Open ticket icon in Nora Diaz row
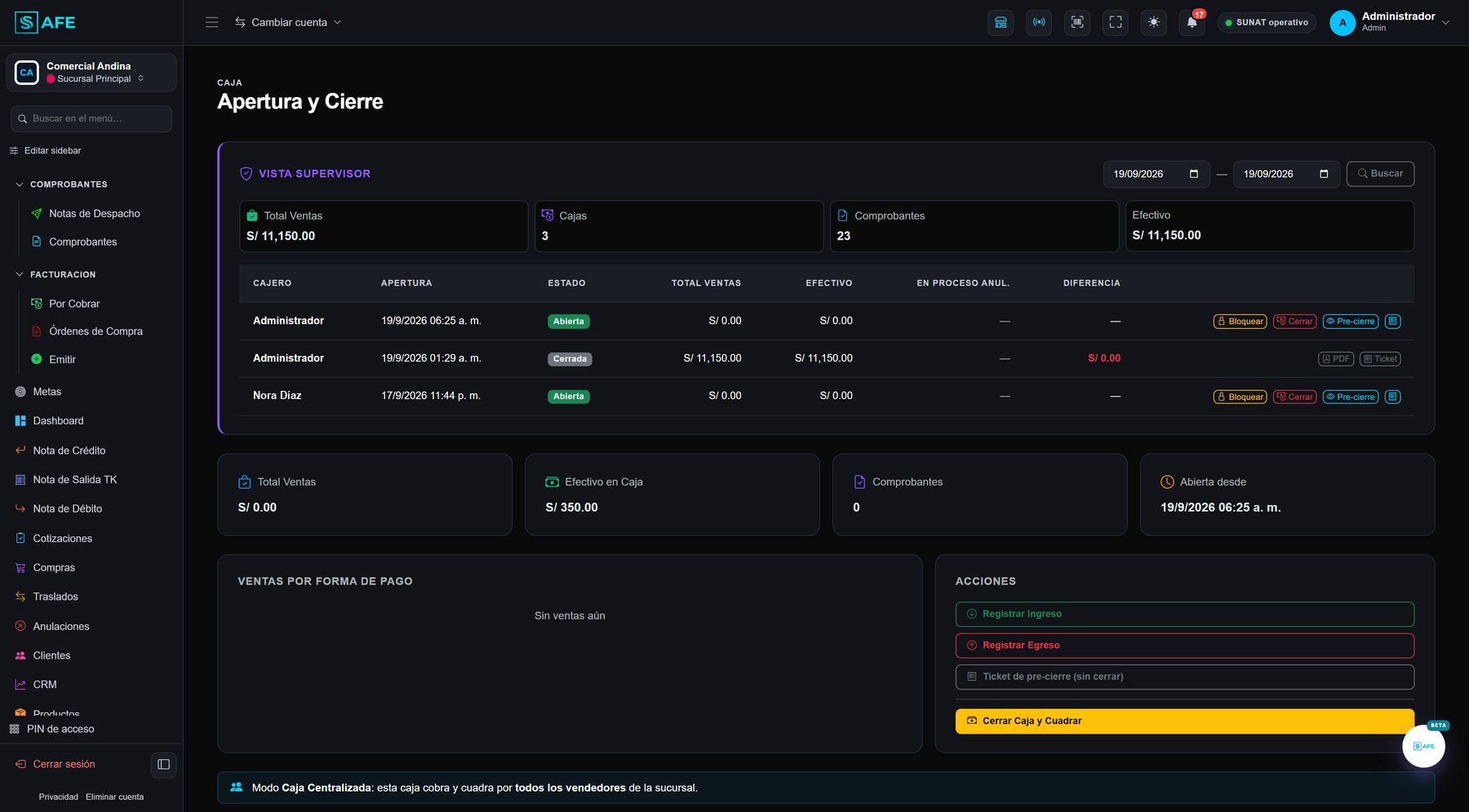This screenshot has height=812, width=1469. click(1393, 397)
